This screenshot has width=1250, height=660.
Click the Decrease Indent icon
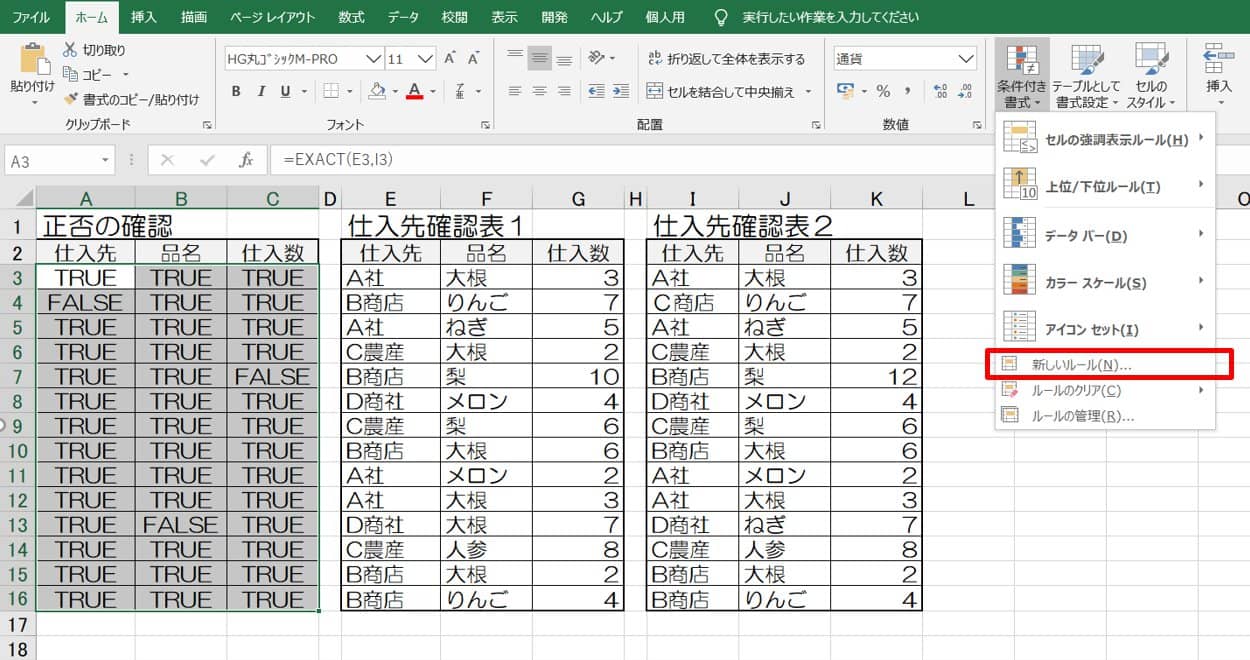point(596,91)
